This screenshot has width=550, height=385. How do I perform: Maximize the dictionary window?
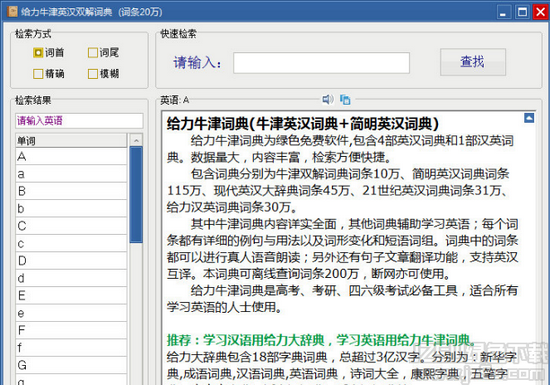[522, 12]
